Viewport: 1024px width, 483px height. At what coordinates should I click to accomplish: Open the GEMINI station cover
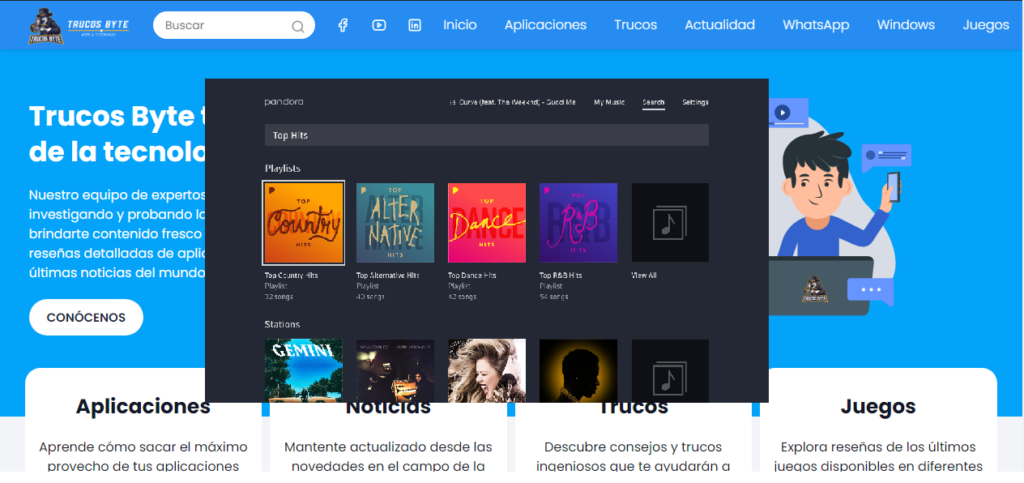304,370
